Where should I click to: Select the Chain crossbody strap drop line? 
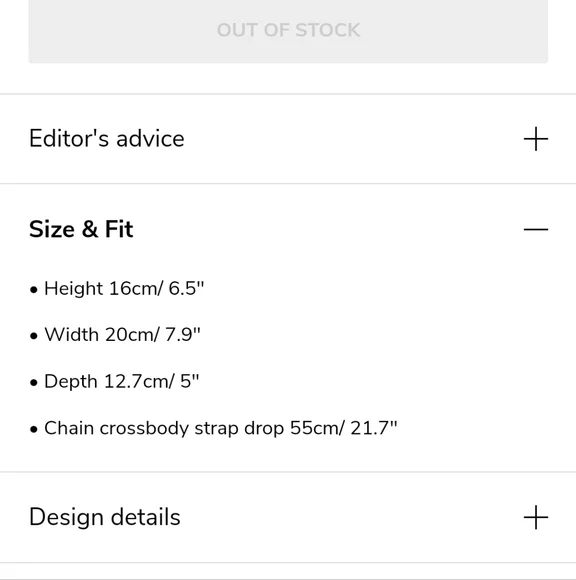[x=213, y=428]
